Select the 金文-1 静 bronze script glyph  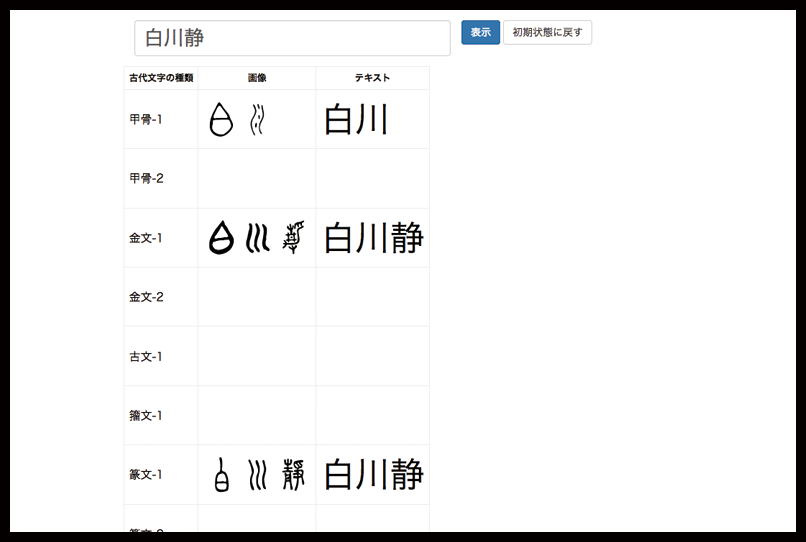(x=294, y=238)
